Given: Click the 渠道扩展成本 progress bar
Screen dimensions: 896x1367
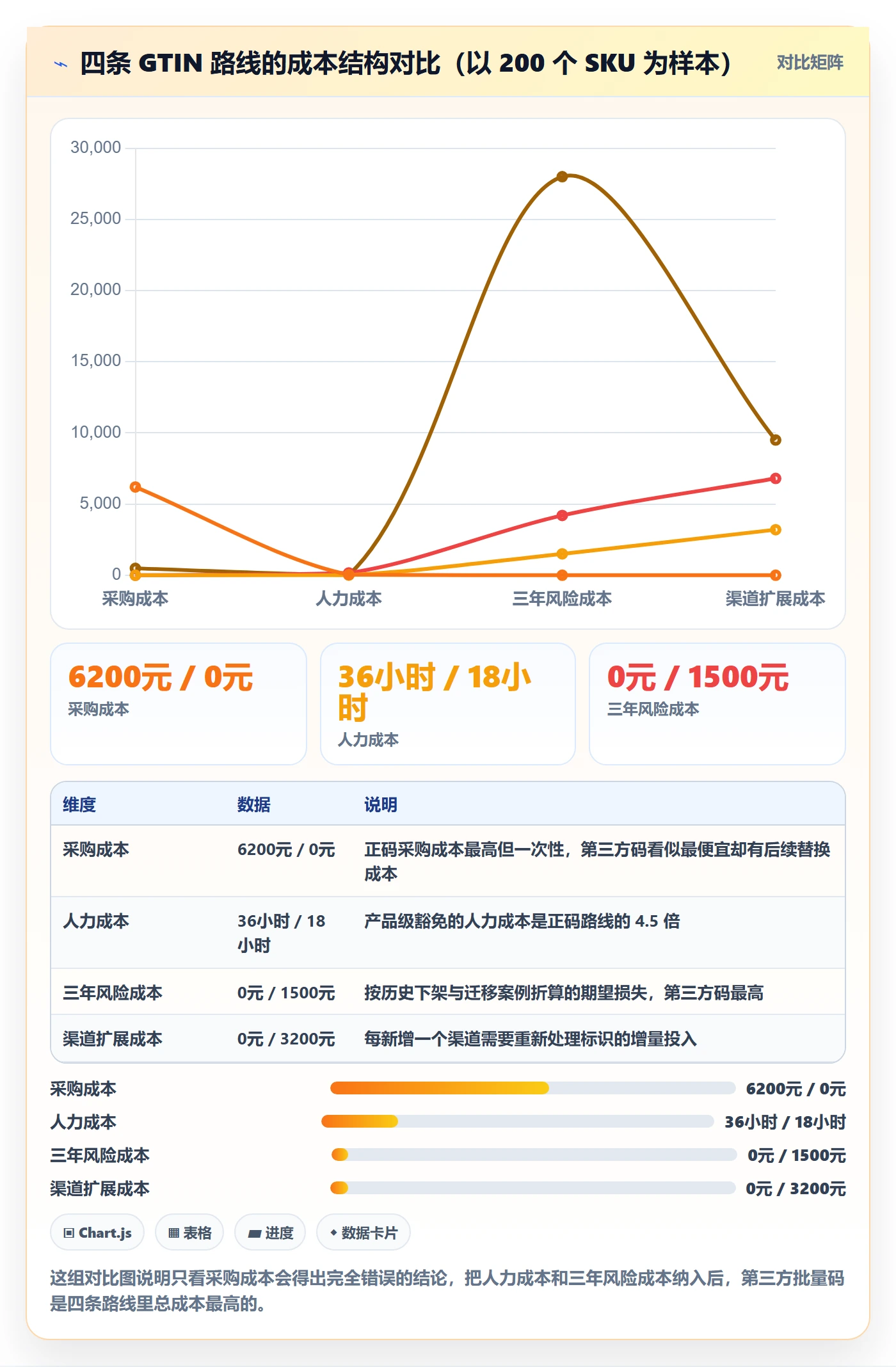Looking at the screenshot, I should (532, 1188).
